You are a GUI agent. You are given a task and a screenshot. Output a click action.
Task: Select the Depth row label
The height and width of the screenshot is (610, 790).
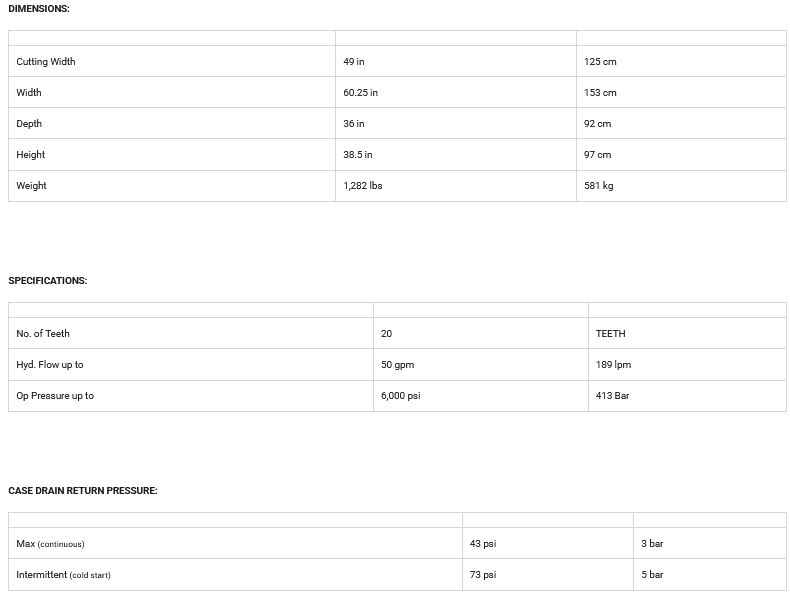(x=29, y=124)
